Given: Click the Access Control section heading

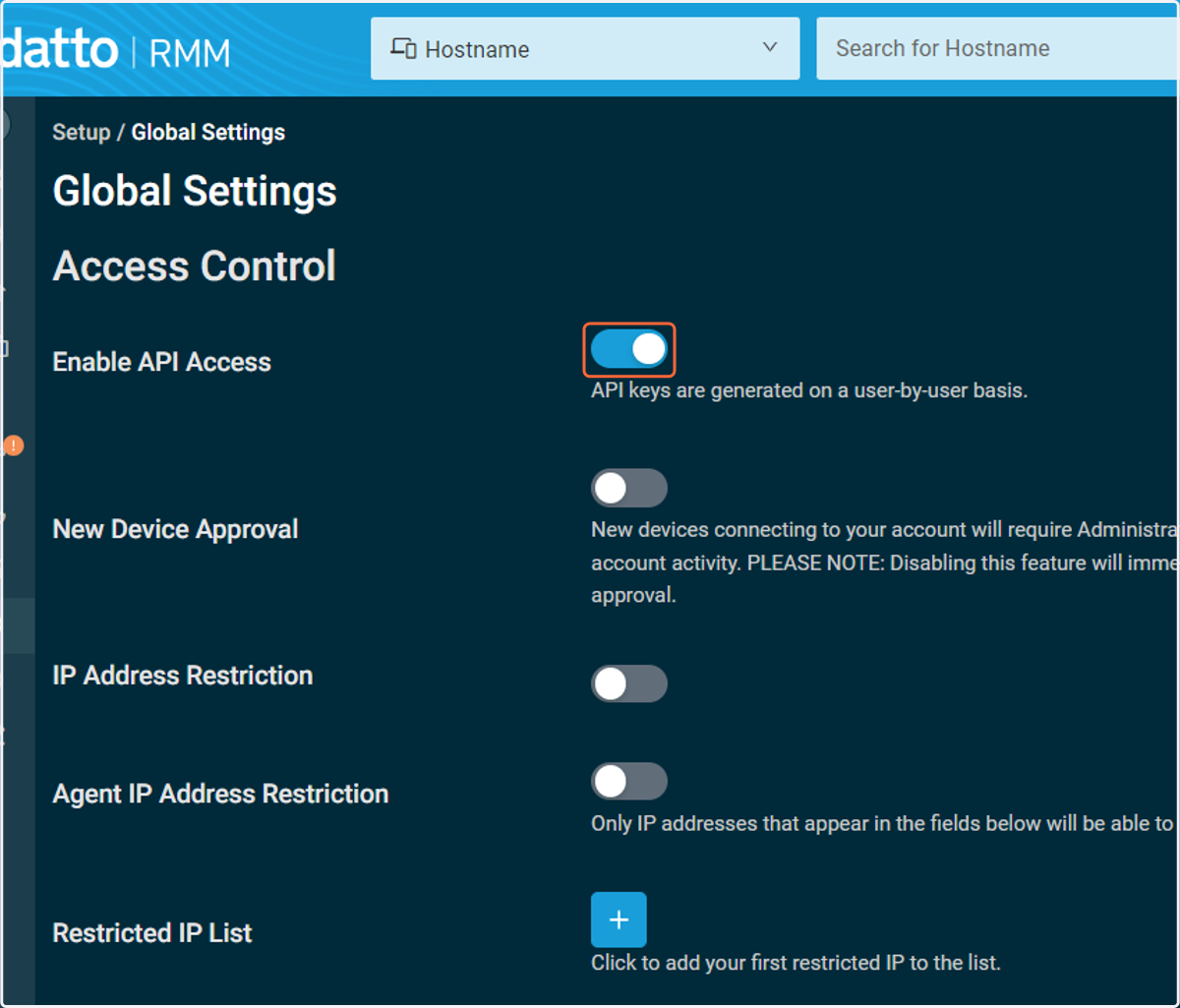Looking at the screenshot, I should [195, 266].
